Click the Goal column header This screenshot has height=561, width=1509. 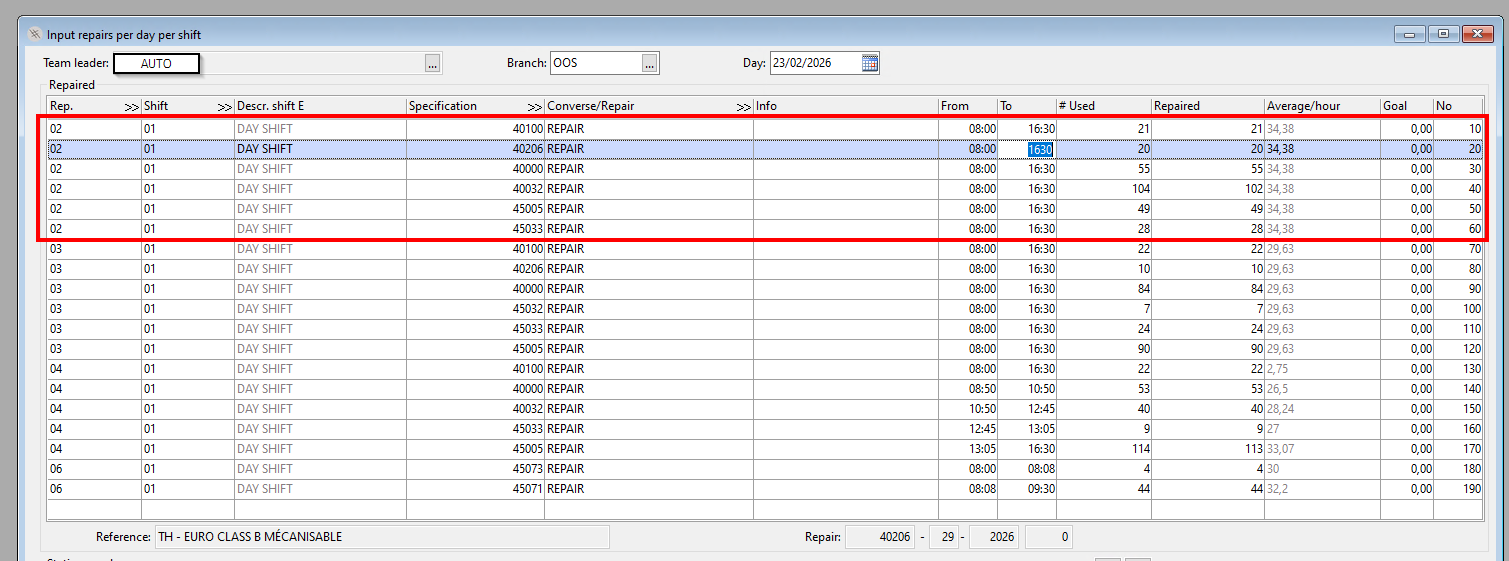(1406, 106)
